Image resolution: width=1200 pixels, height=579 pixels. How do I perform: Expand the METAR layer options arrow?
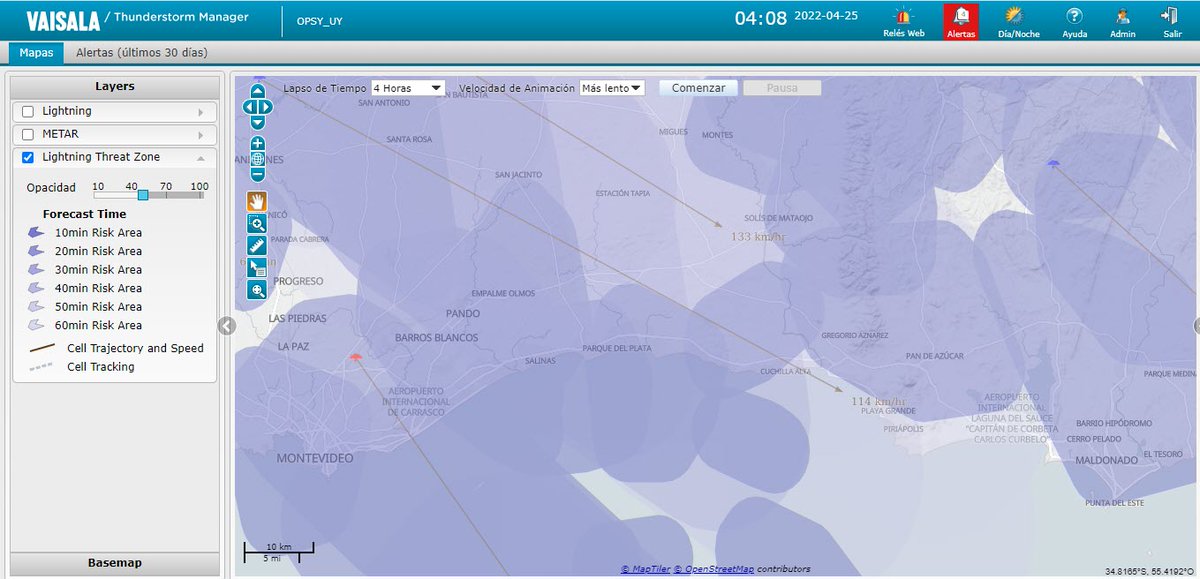200,134
